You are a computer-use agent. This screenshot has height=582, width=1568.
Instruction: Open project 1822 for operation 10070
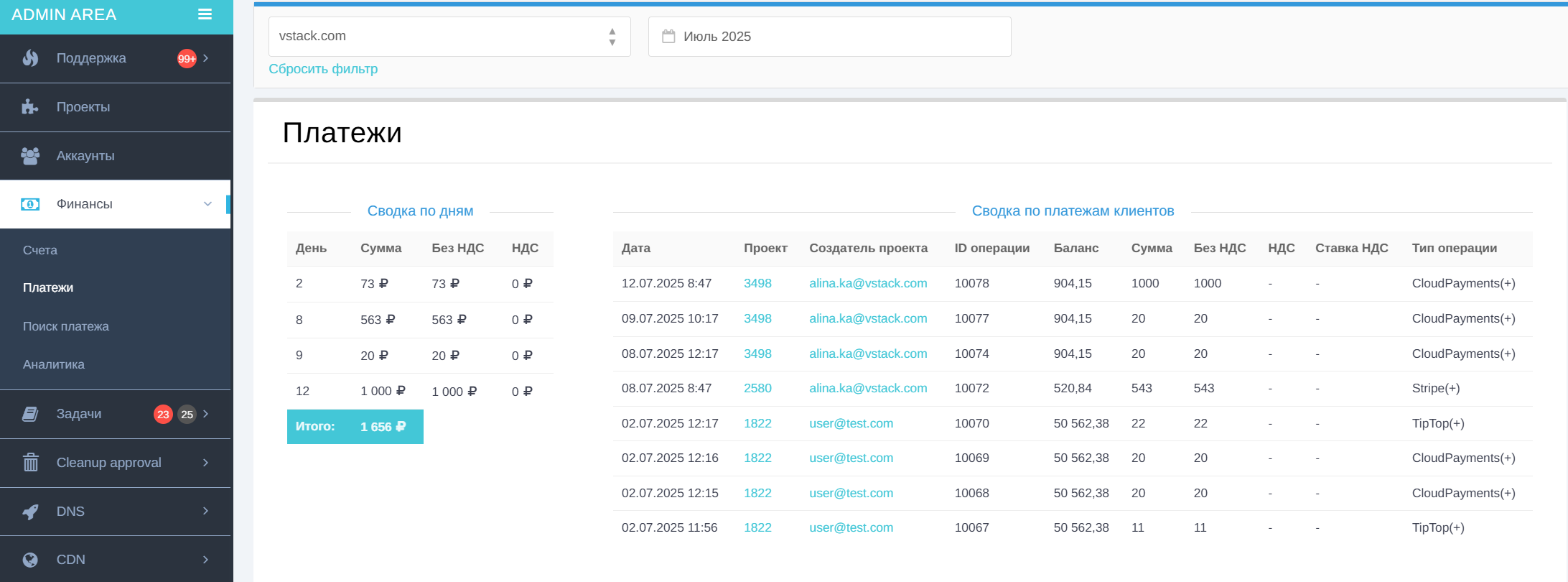(x=757, y=423)
